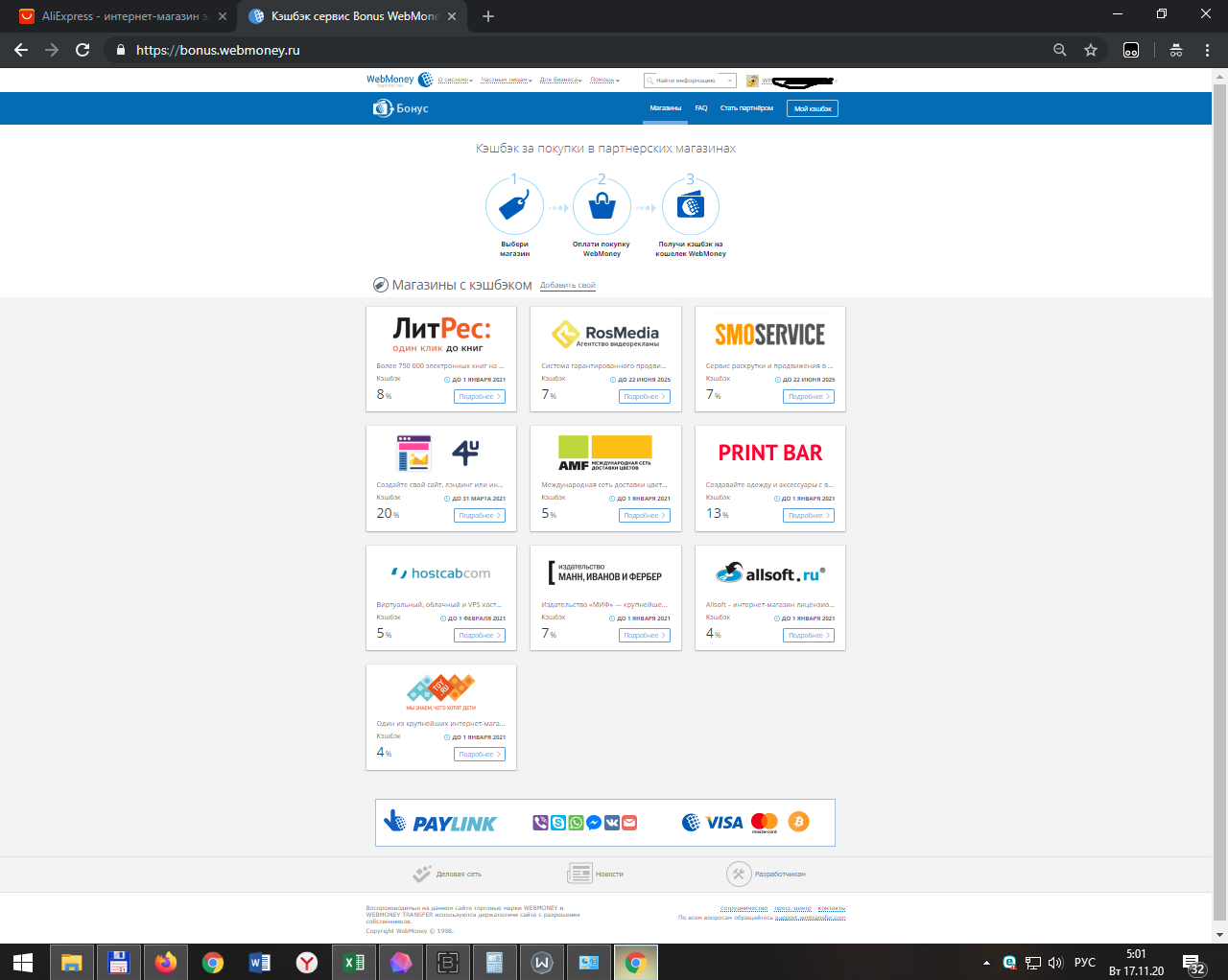The height and width of the screenshot is (980, 1228).
Task: Open Yandex Browser from the taskbar
Action: (306, 962)
